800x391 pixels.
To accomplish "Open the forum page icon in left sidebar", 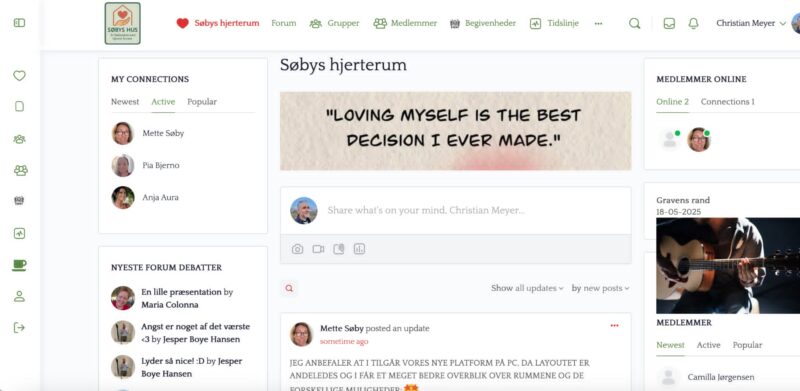I will pyautogui.click(x=19, y=106).
